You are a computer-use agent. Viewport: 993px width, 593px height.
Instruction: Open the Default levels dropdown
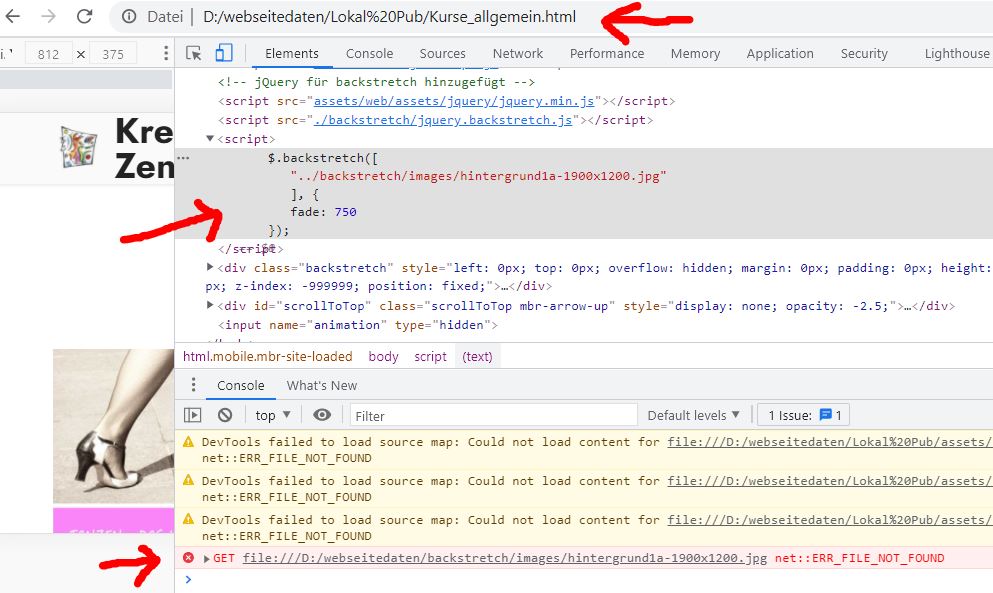(x=693, y=415)
